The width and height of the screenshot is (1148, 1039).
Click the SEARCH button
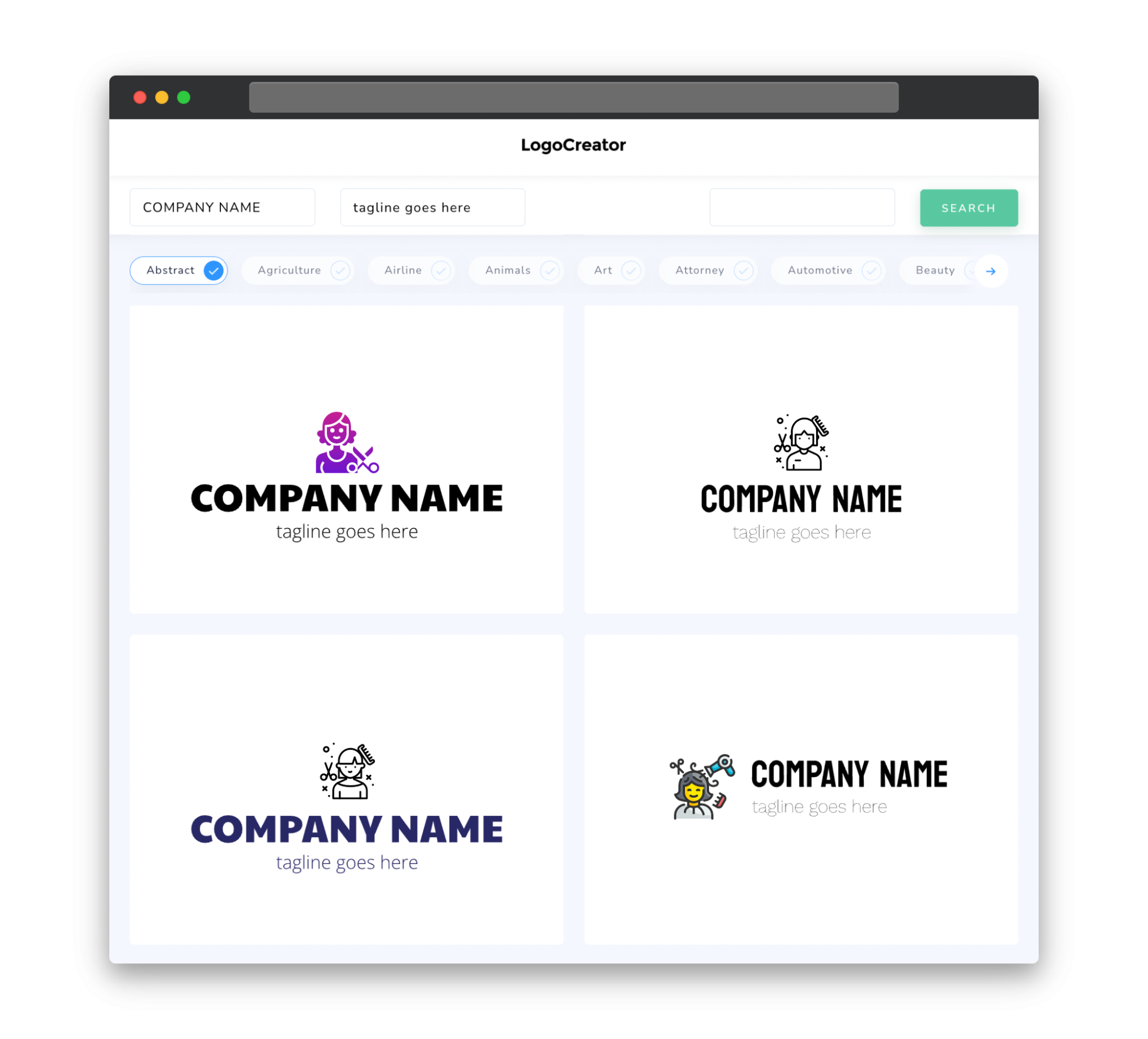point(967,208)
